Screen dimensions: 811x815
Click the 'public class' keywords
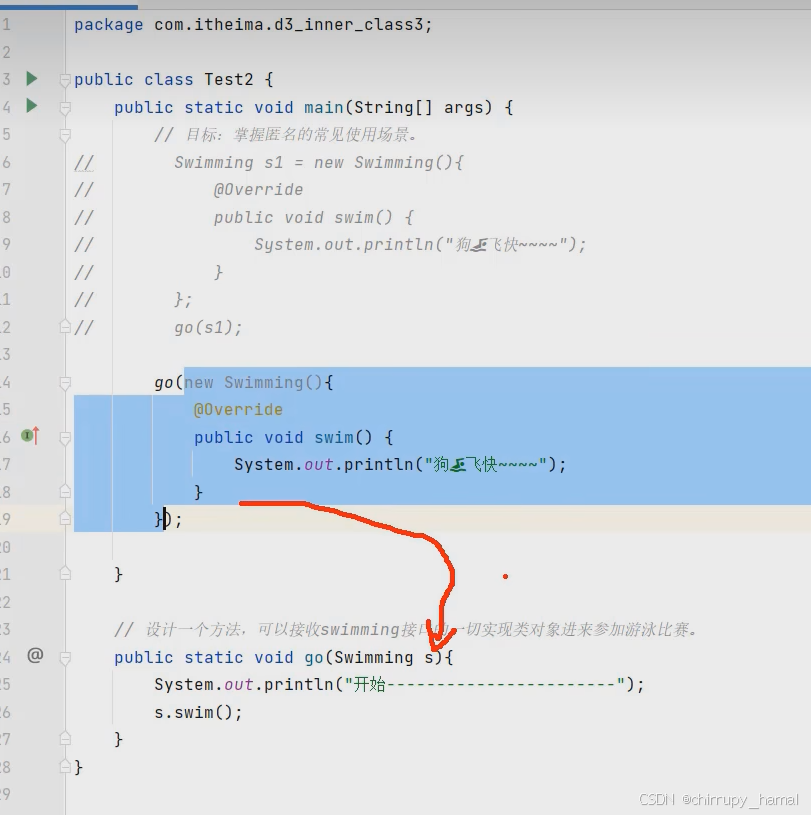pyautogui.click(x=133, y=80)
